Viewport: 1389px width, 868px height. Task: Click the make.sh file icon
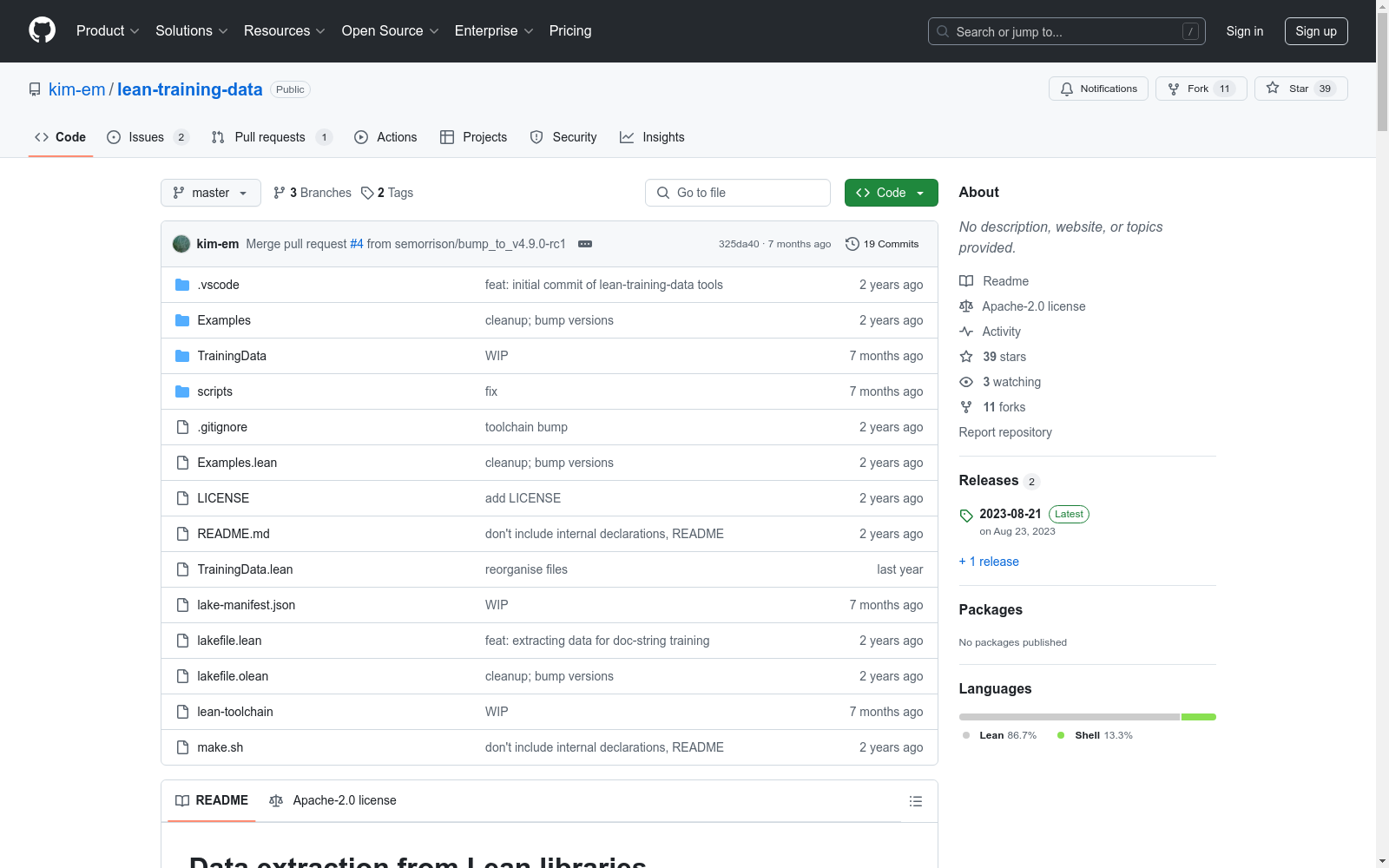182,747
